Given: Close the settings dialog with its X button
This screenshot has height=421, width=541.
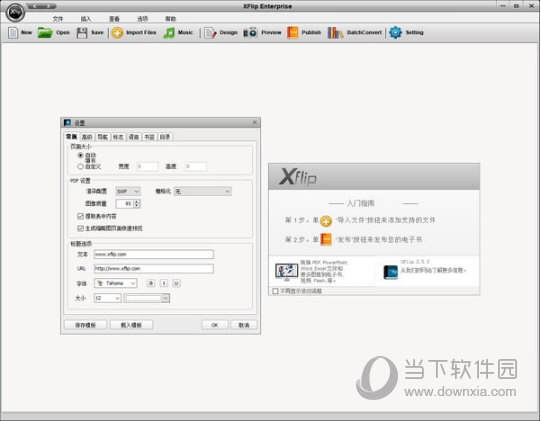Looking at the screenshot, I should (x=255, y=123).
